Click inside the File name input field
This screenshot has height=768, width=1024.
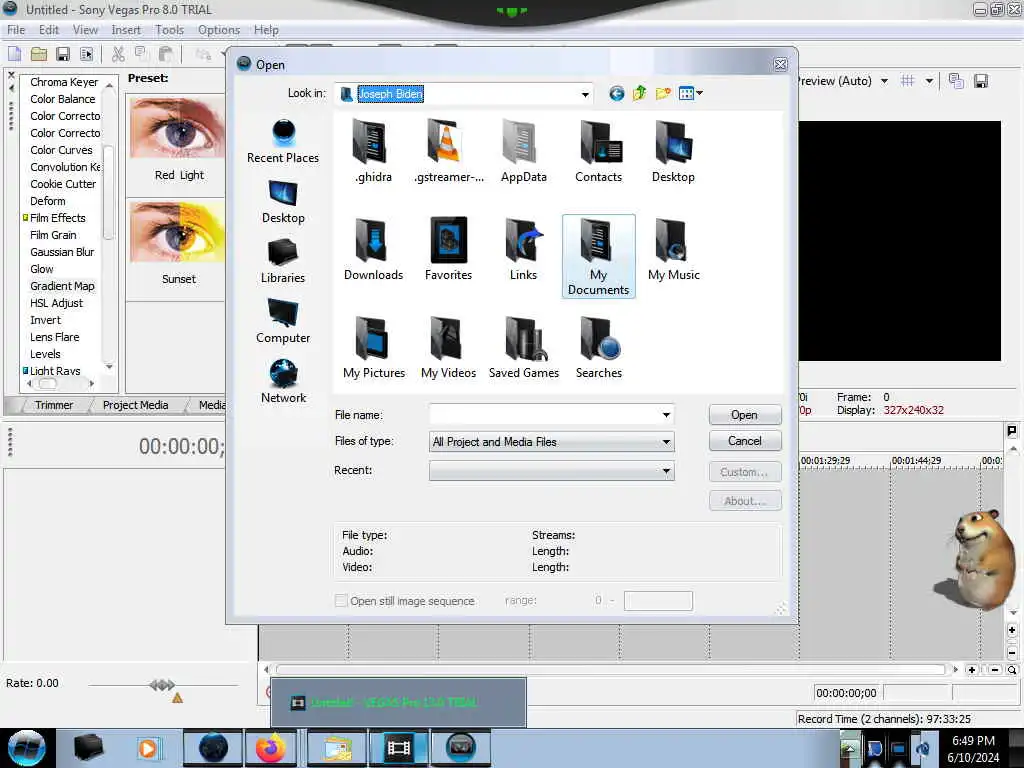click(544, 415)
